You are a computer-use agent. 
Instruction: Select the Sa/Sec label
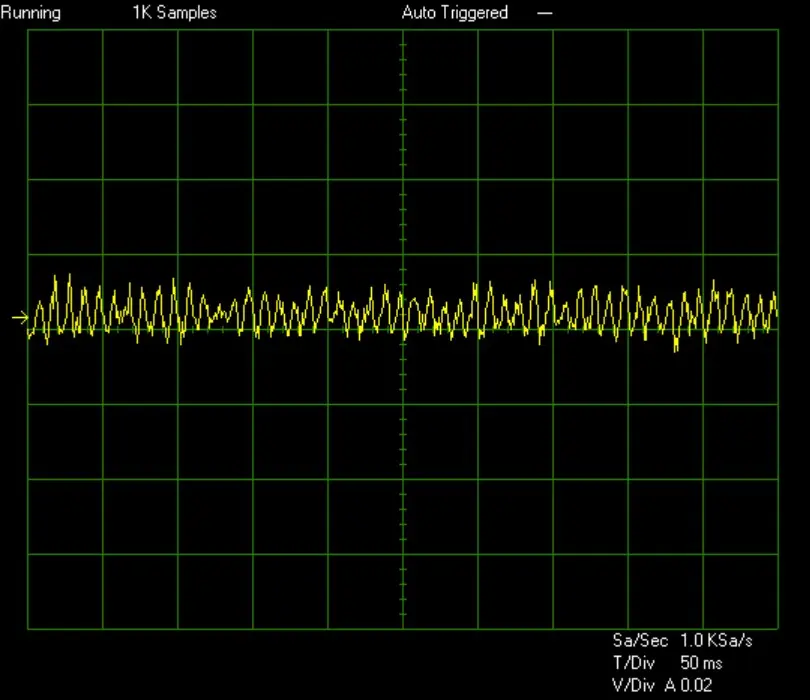(x=640, y=641)
